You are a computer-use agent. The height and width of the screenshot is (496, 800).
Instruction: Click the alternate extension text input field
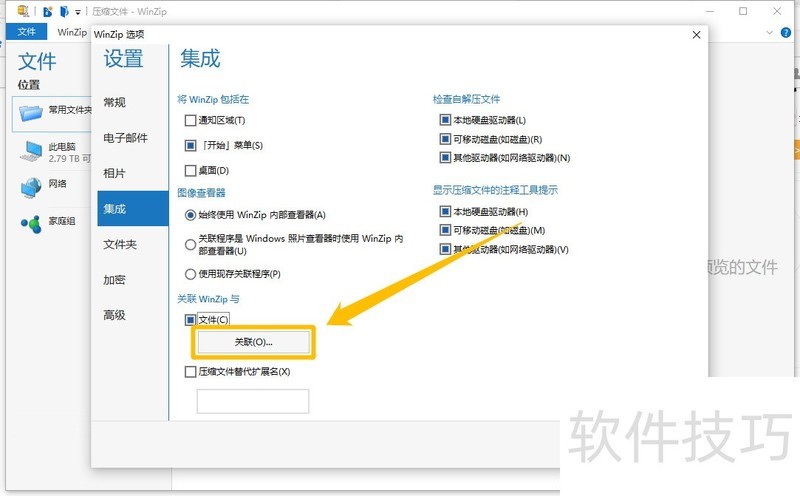pos(253,401)
